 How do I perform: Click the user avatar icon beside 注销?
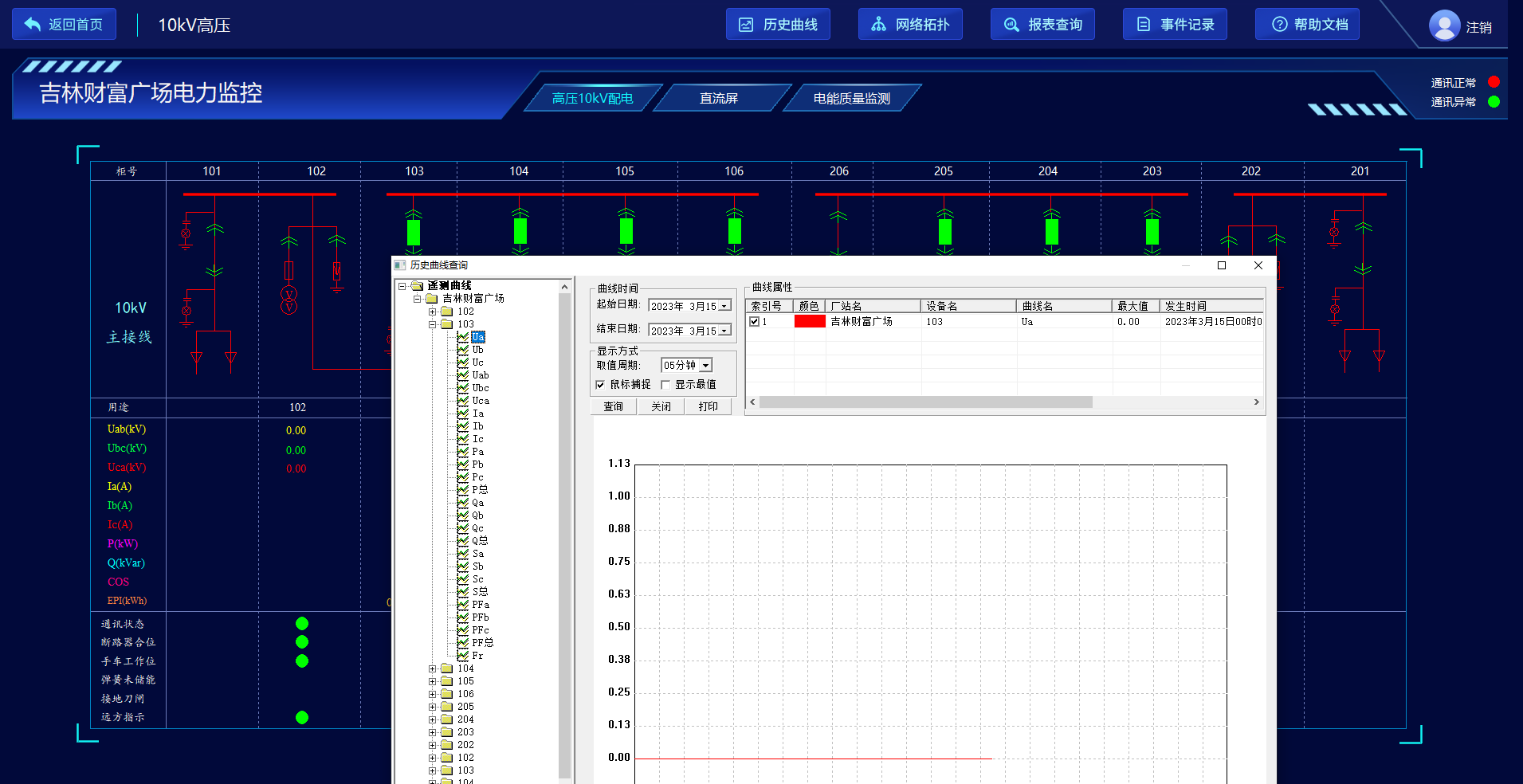[1444, 26]
